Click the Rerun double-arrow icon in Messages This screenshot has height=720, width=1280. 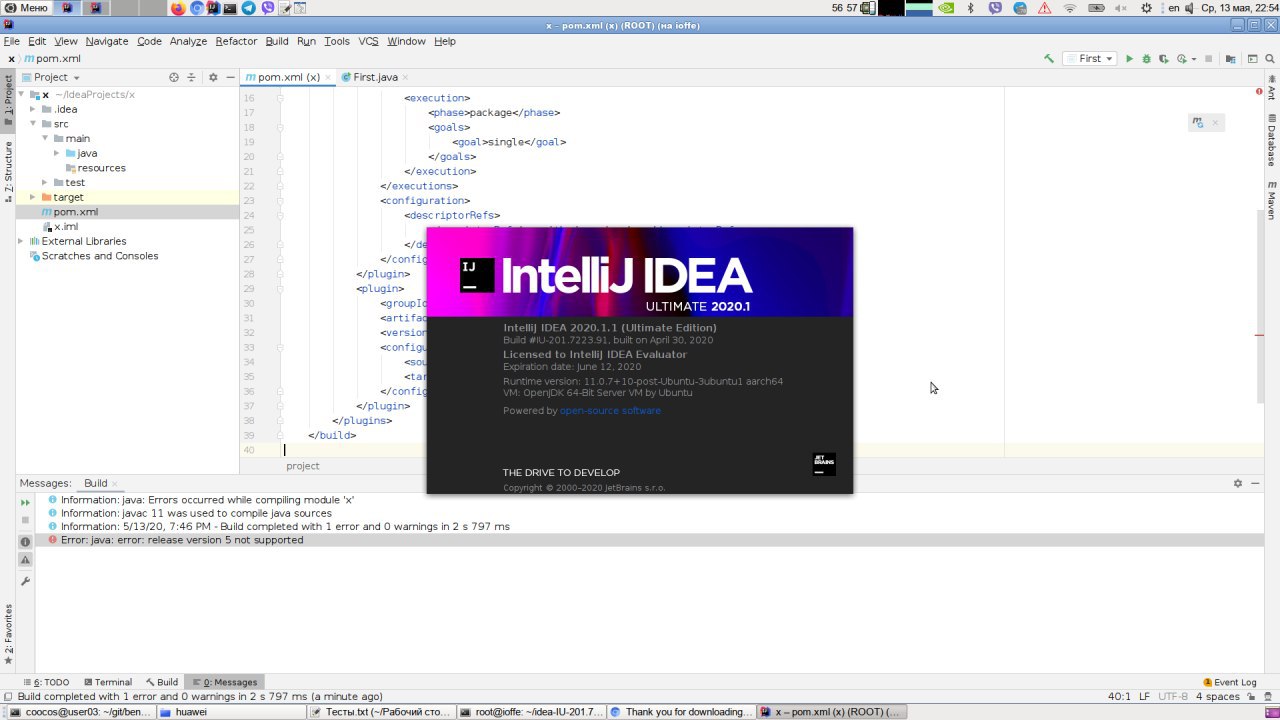26,503
